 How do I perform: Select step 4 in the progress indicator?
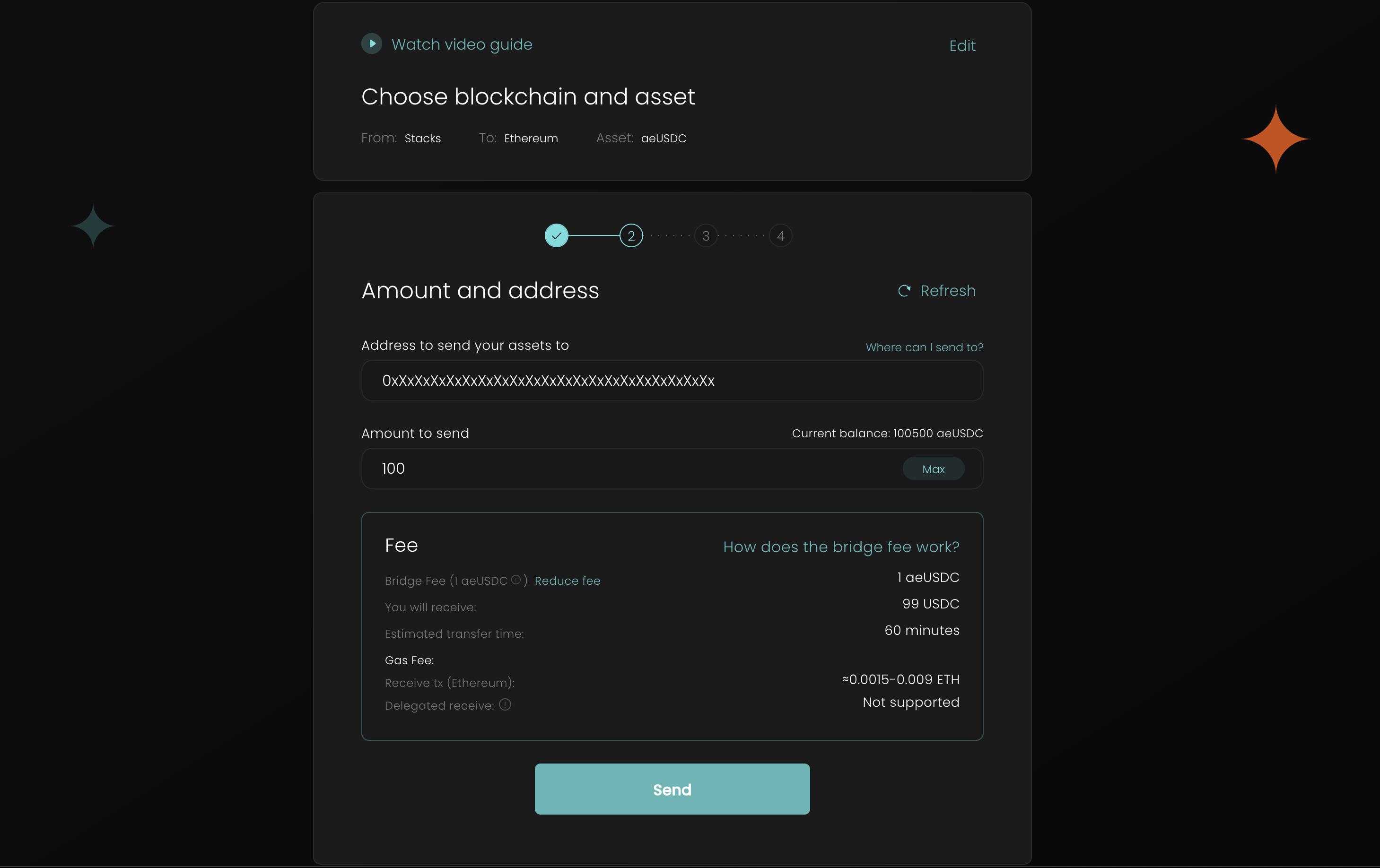pos(780,236)
